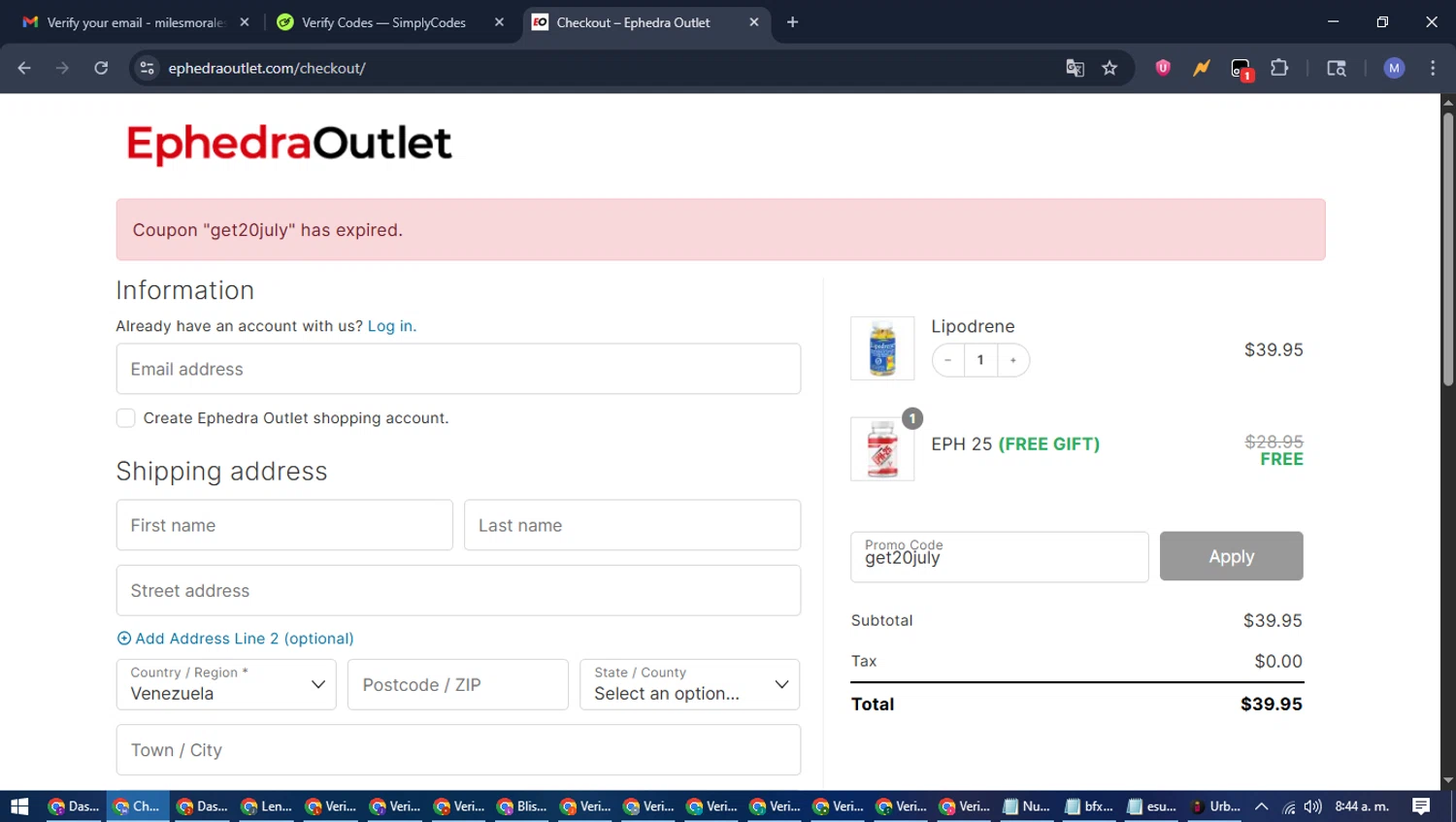Open the State / County dropdown
Screen dimensions: 1456x822
click(689, 684)
